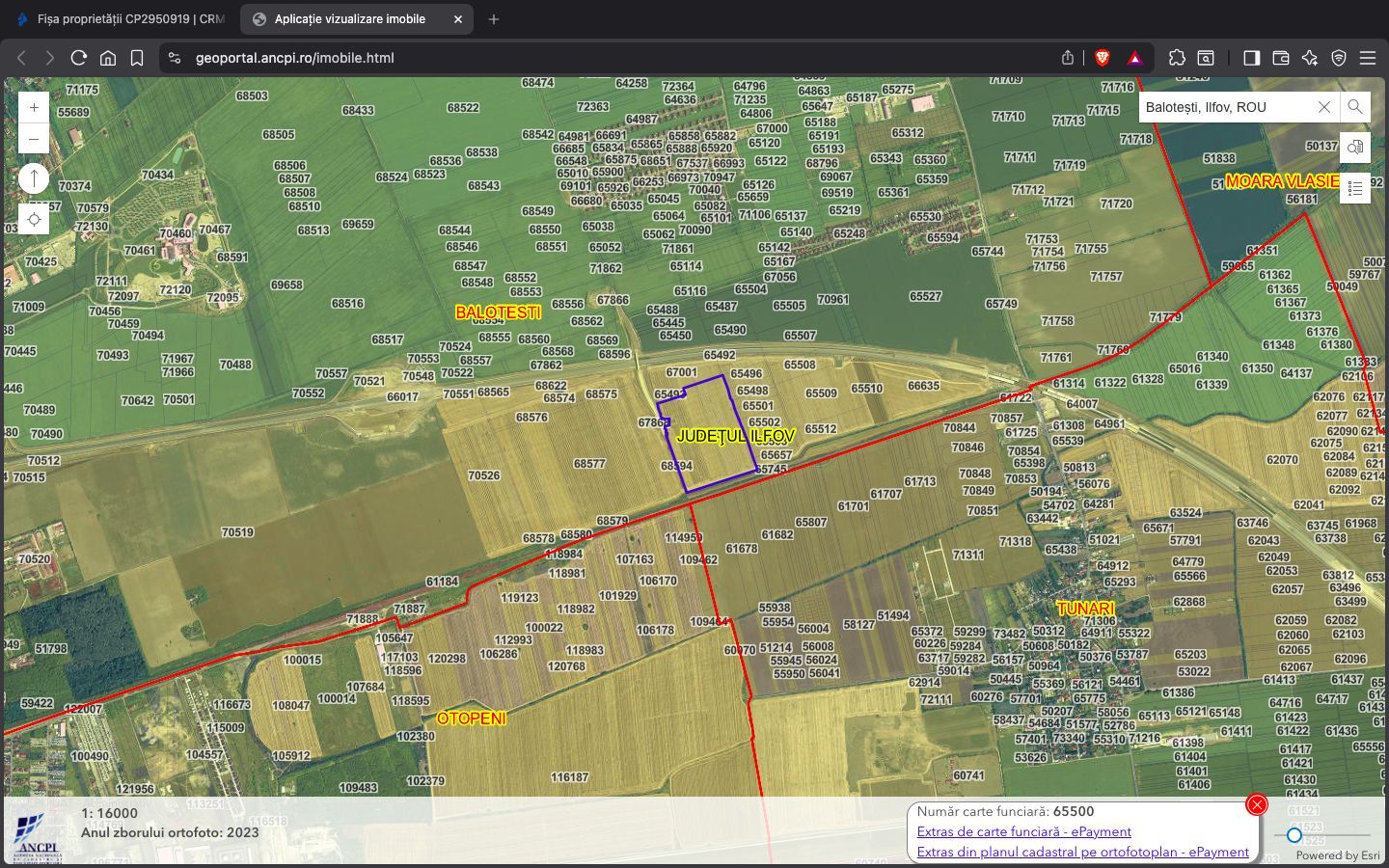The width and height of the screenshot is (1389, 868).
Task: Open the map legend panel
Action: point(1355,187)
